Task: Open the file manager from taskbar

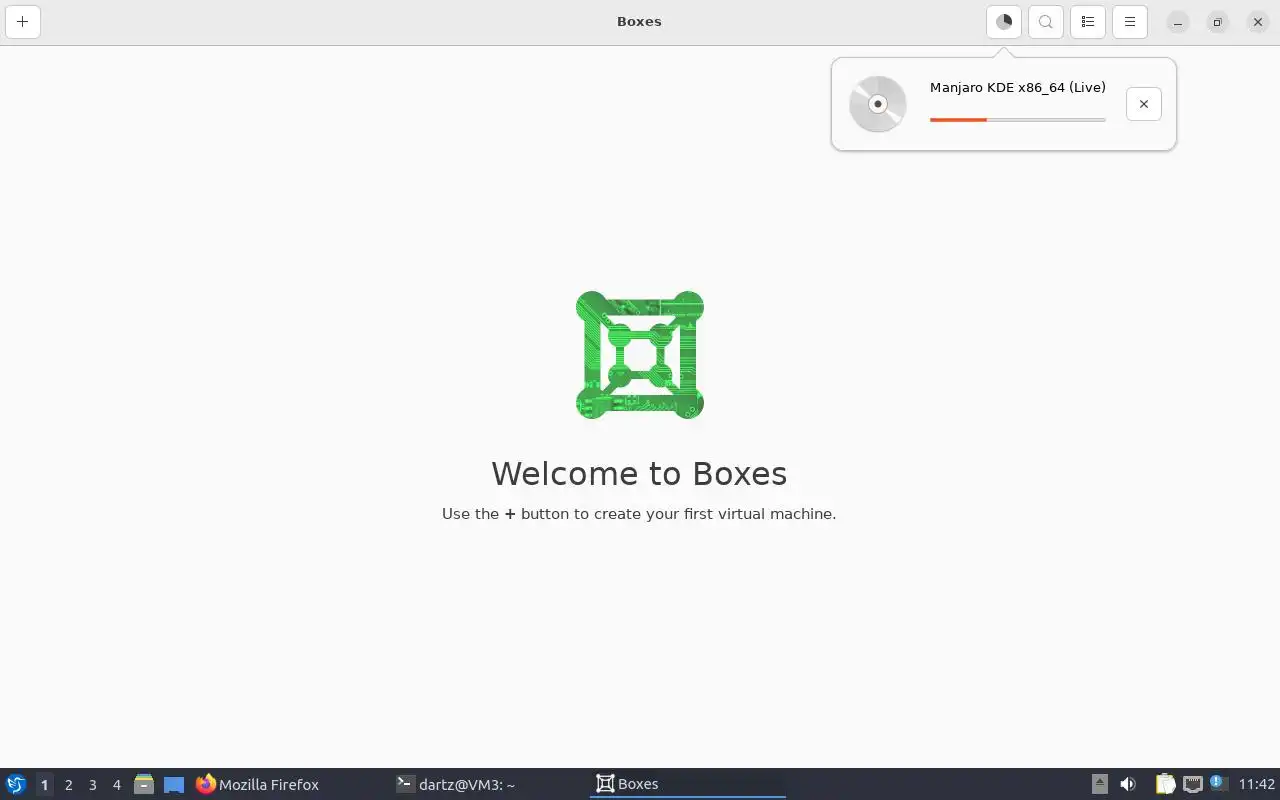Action: click(x=144, y=784)
